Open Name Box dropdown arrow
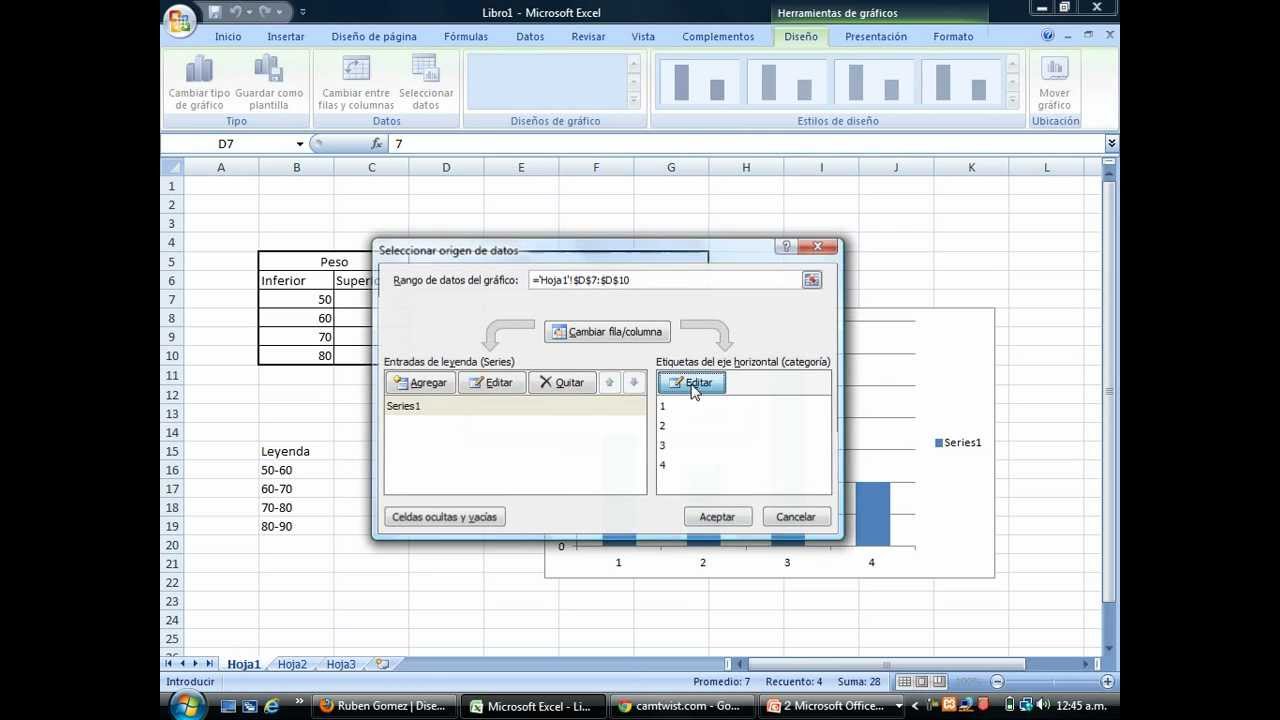This screenshot has height=720, width=1280. pos(299,144)
